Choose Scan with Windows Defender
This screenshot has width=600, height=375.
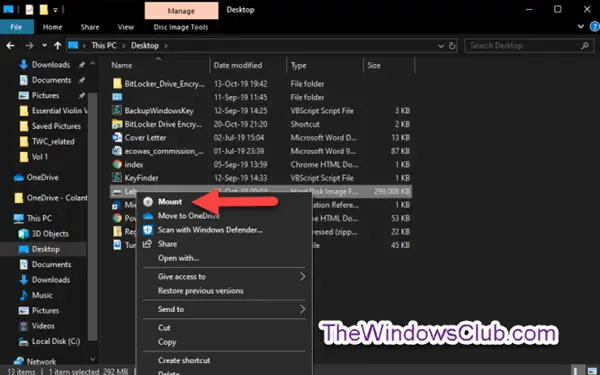click(210, 230)
